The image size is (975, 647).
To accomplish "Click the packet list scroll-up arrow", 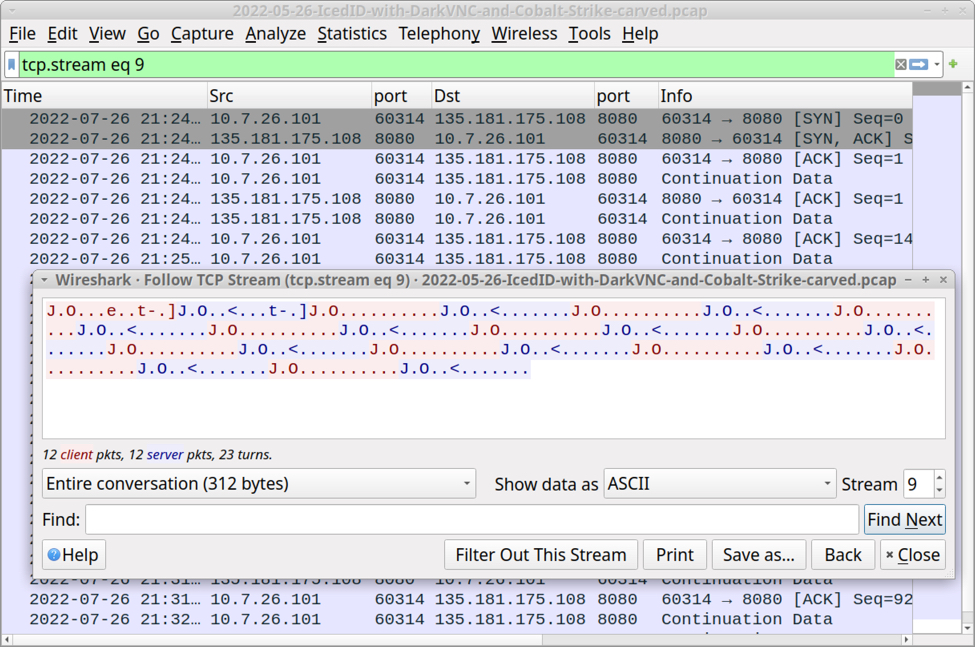I will [x=967, y=88].
